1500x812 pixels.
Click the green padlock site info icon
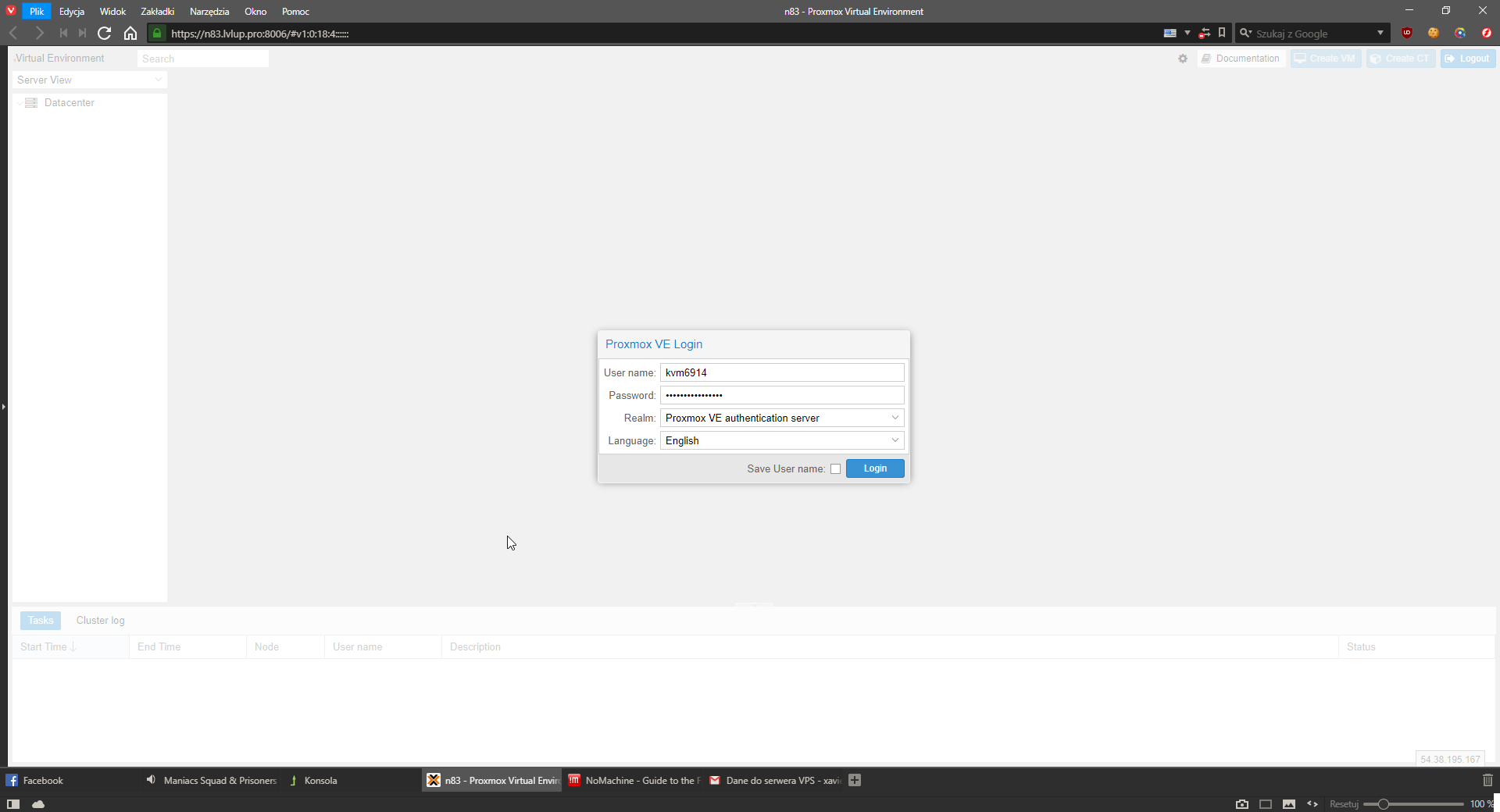157,34
